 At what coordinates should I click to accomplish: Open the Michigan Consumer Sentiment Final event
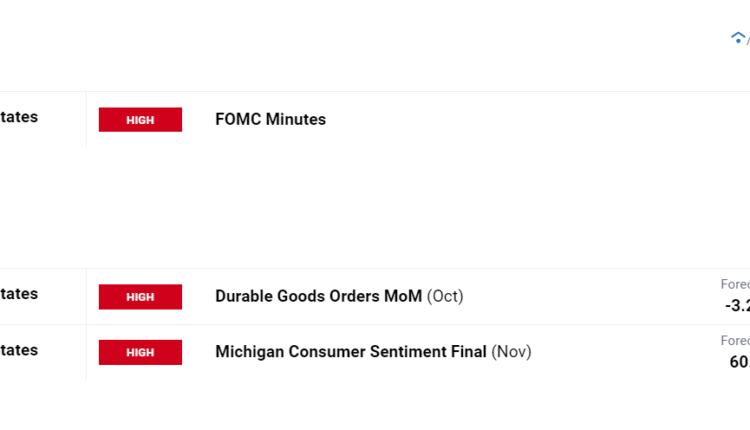(x=351, y=352)
